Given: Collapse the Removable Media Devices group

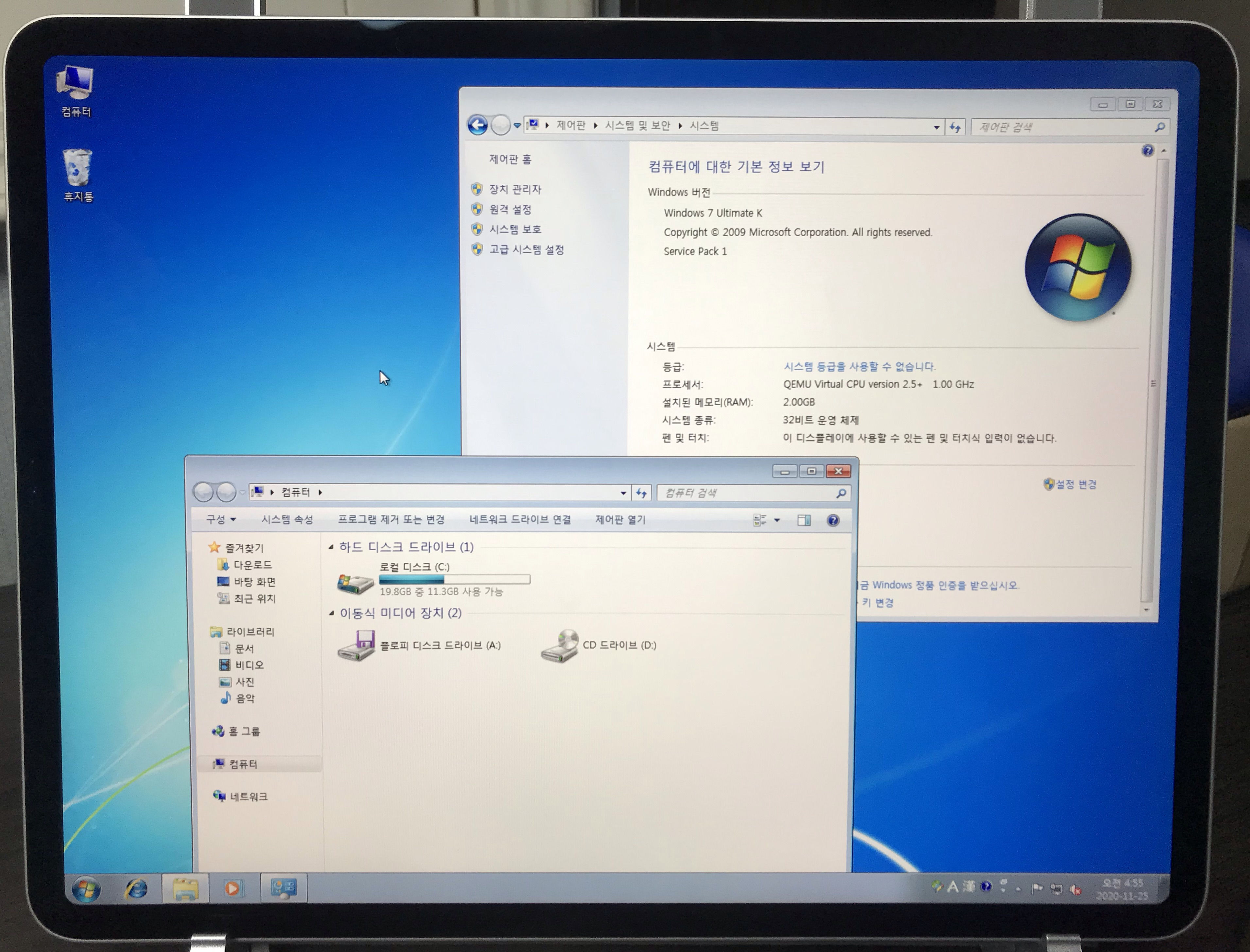Looking at the screenshot, I should [x=332, y=613].
